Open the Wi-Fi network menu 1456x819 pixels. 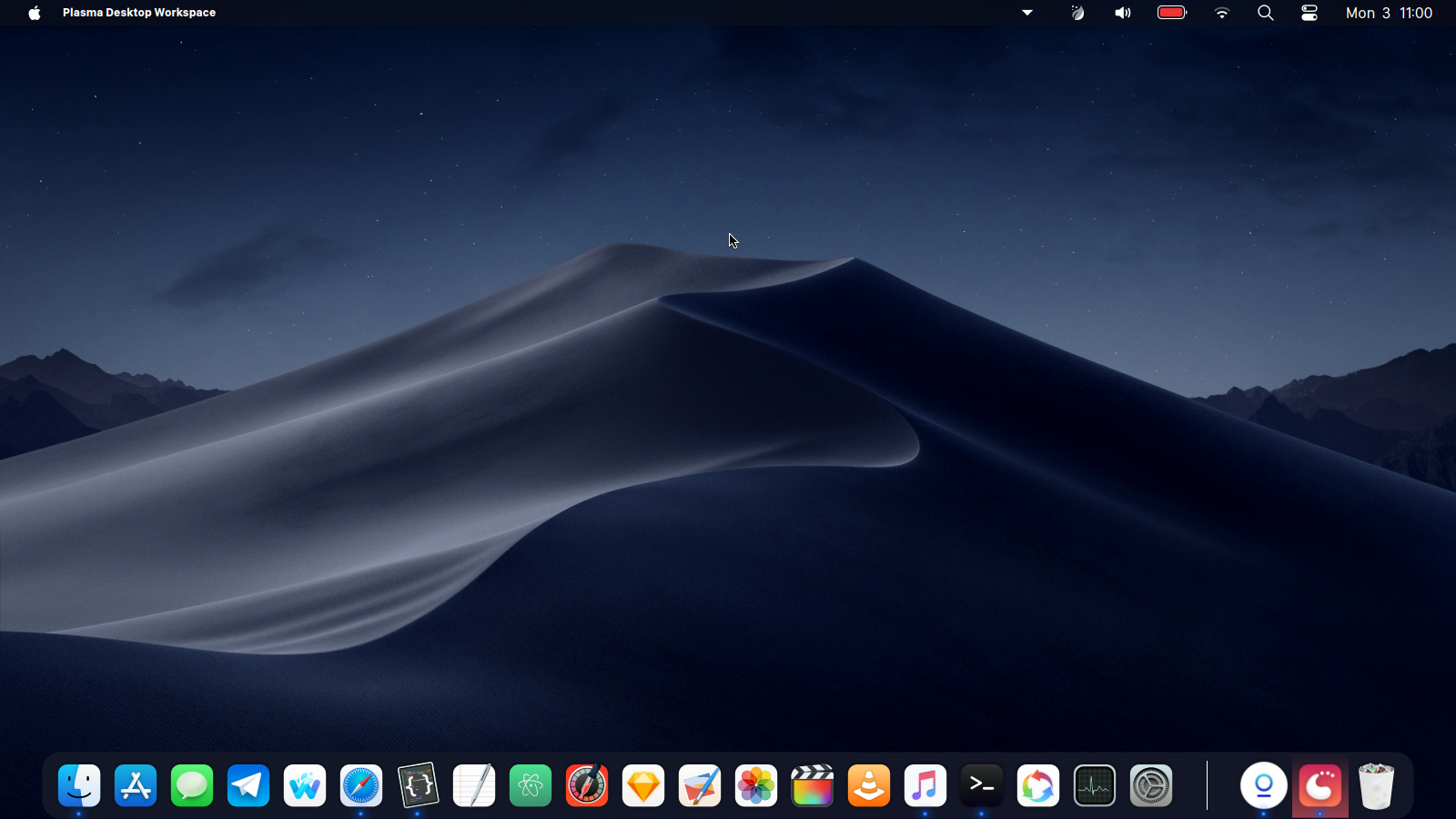1222,13
